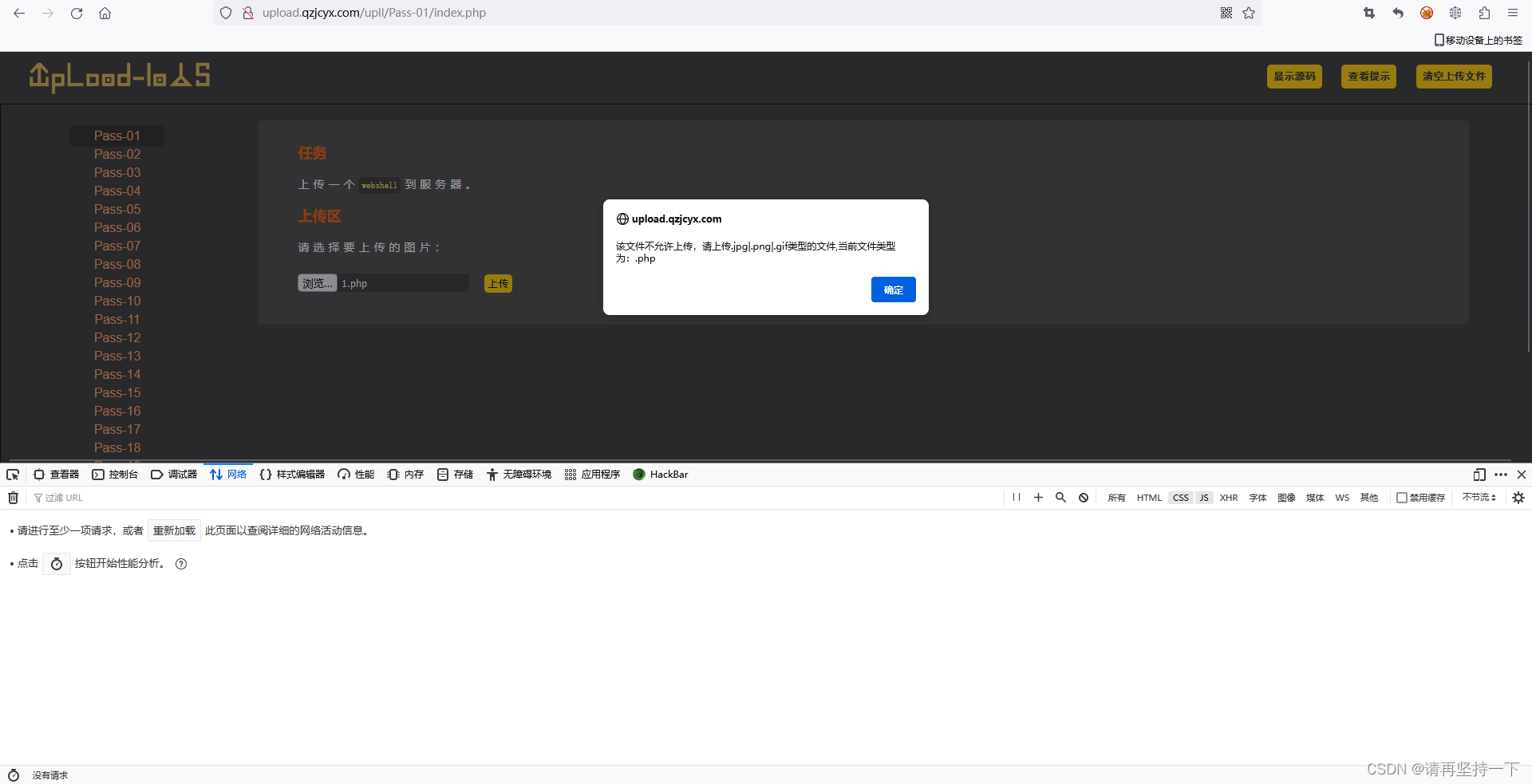Click the status bar performance stopwatch icon
1532x784 pixels.
coord(14,775)
